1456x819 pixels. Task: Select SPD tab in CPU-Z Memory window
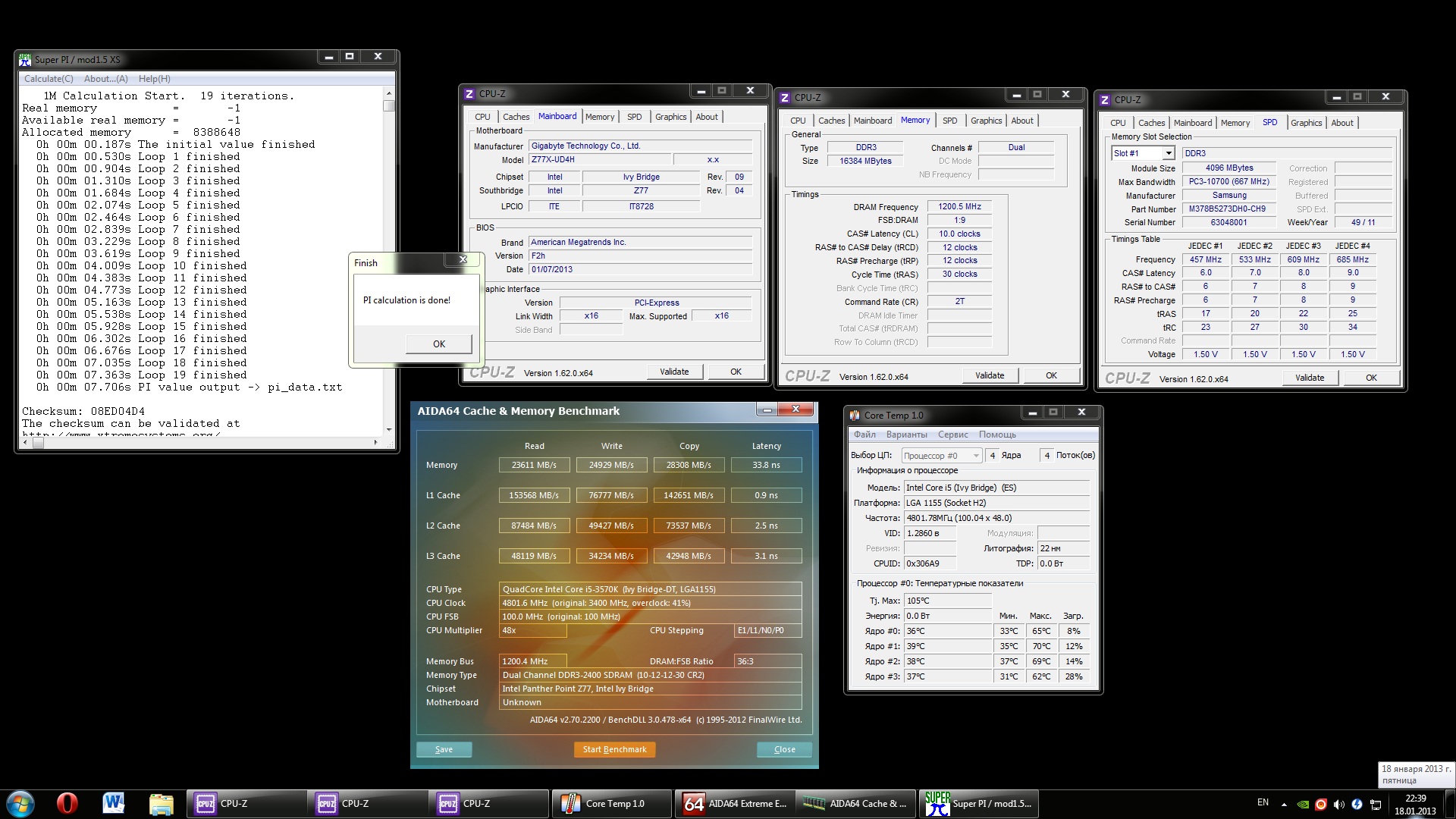[x=949, y=121]
